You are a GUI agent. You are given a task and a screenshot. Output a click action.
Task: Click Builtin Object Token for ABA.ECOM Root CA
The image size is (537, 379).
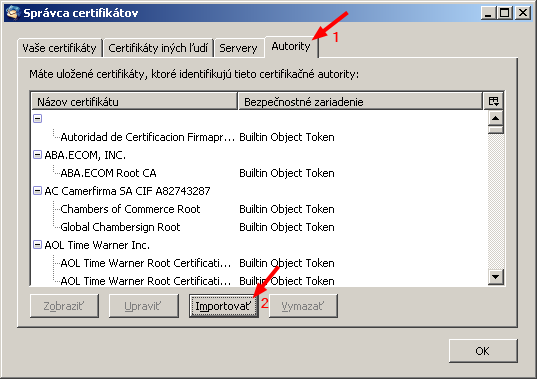point(287,173)
